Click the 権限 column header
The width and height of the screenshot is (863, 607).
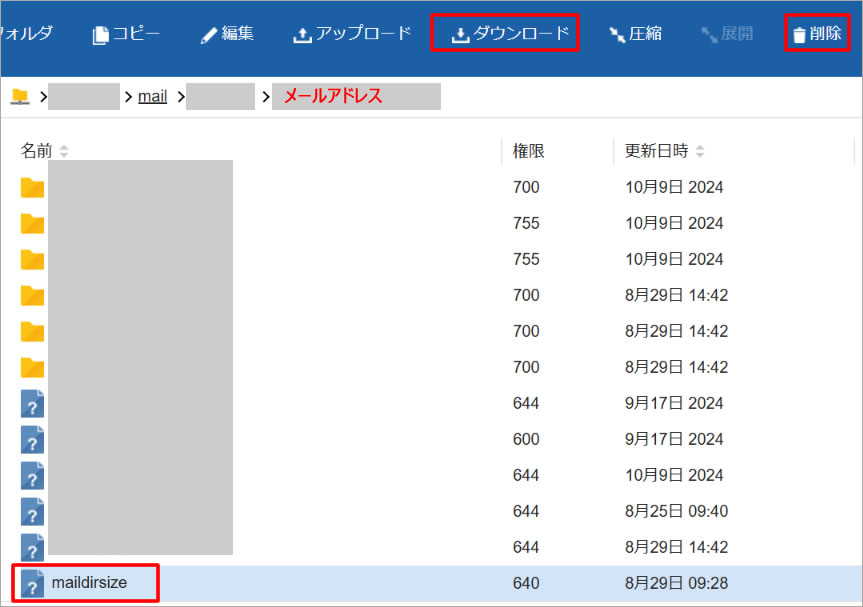(x=528, y=151)
